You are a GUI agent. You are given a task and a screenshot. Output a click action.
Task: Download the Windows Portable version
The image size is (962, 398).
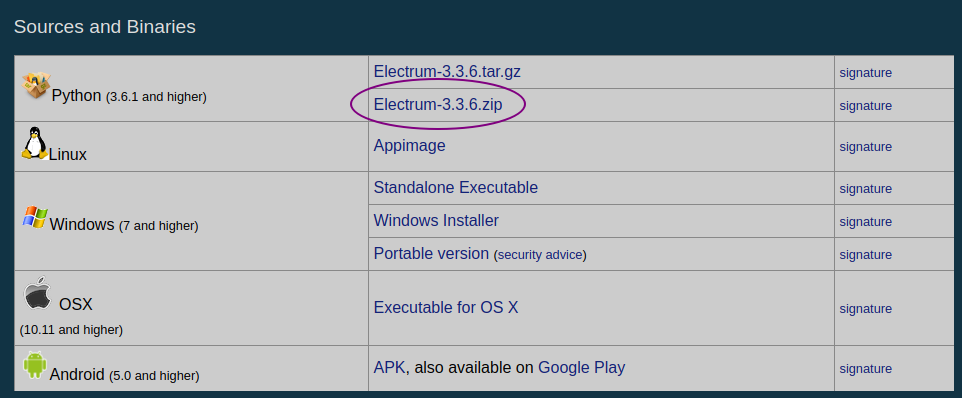tap(431, 253)
